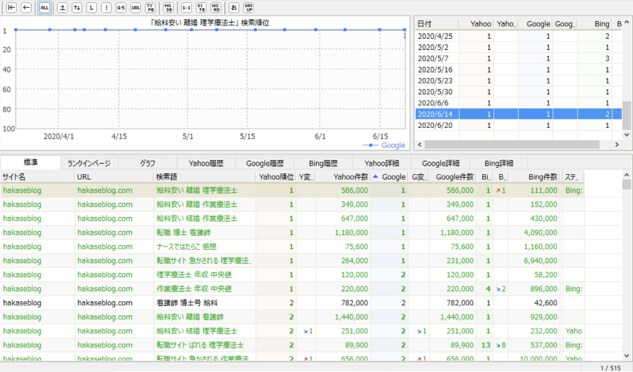Click the SITE toolbar icon
The image size is (633, 372).
click(201, 8)
